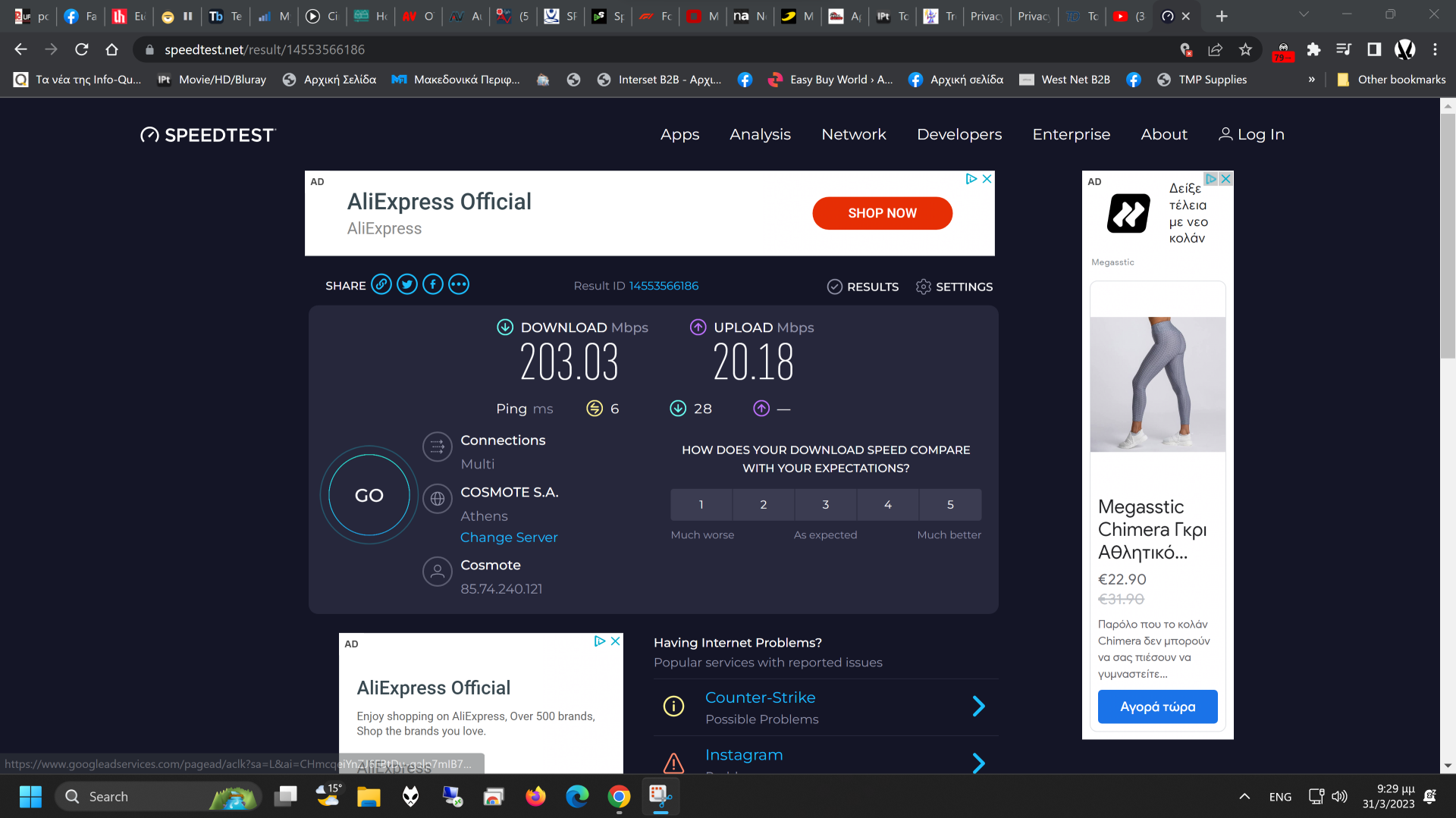Screen dimensions: 1456x818
Task: Share result on Twitter
Action: click(x=407, y=285)
